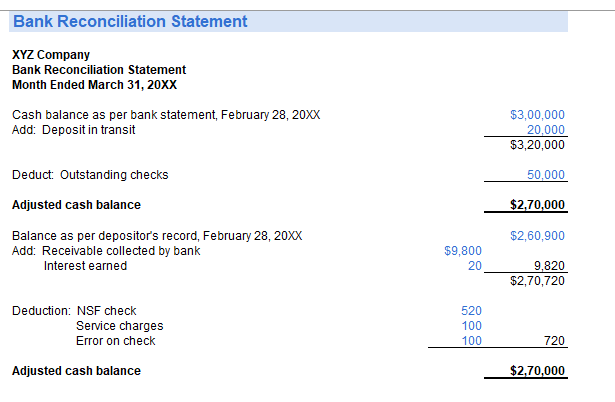Select the $3,20,000 subtotal cell
Image resolution: width=615 pixels, height=402 pixels.
coord(537,145)
